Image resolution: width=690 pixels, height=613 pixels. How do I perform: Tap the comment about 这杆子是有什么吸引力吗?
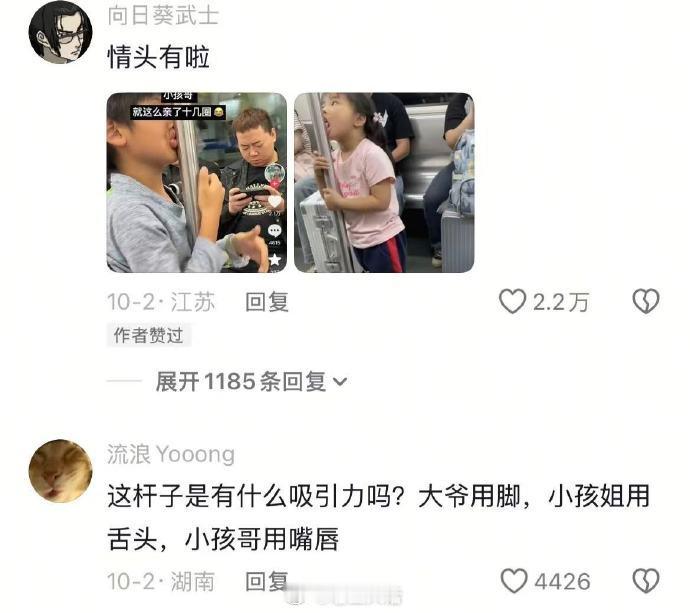coord(378,517)
